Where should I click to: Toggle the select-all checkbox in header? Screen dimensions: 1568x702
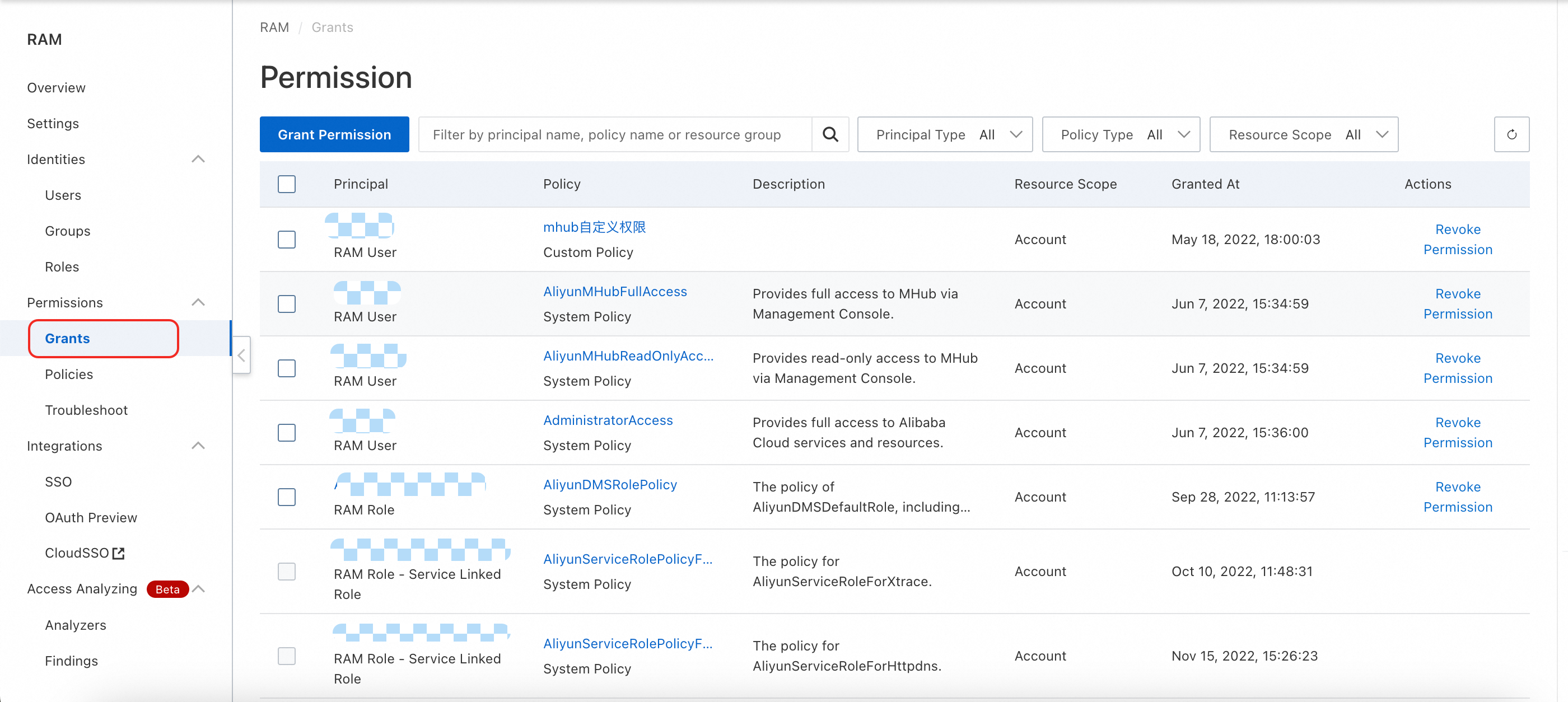(x=286, y=184)
